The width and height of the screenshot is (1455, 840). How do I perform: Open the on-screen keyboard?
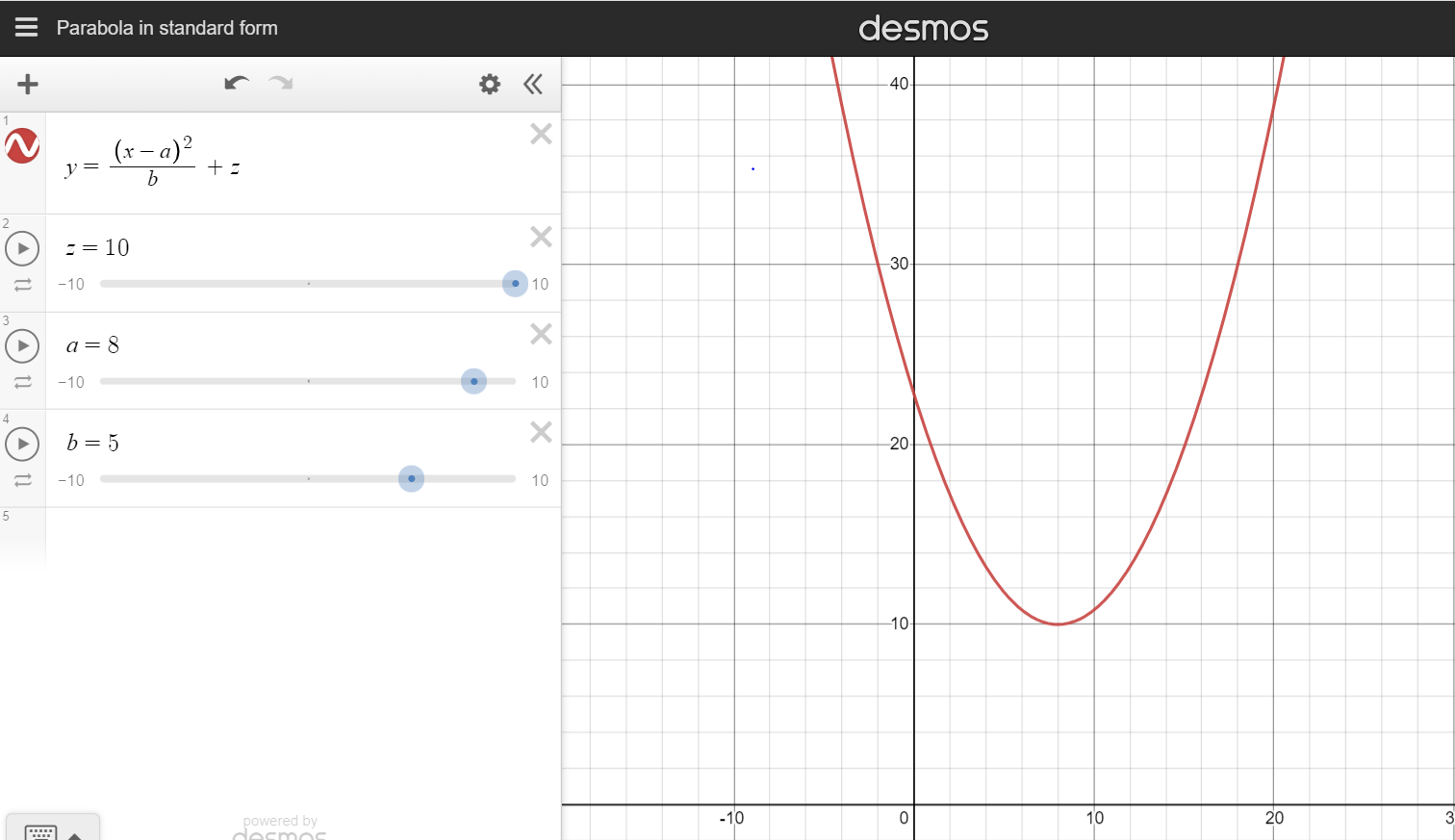tap(52, 828)
